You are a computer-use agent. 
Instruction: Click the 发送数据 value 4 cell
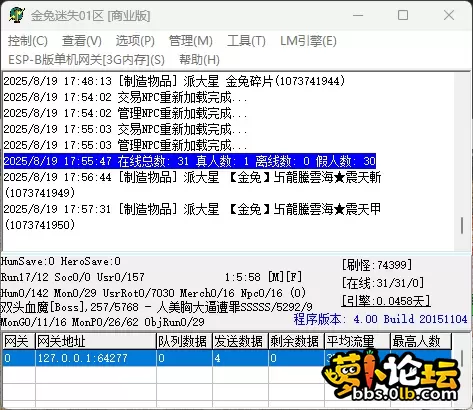[x=240, y=358]
